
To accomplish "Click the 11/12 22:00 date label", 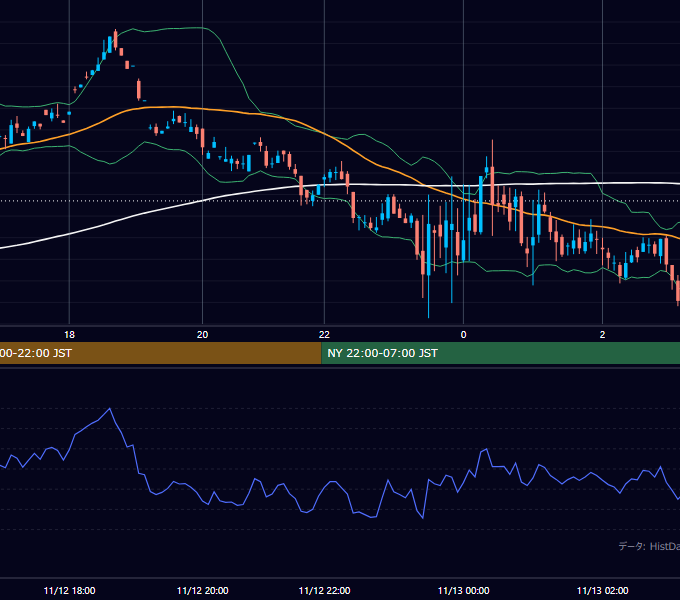I will click(x=324, y=590).
